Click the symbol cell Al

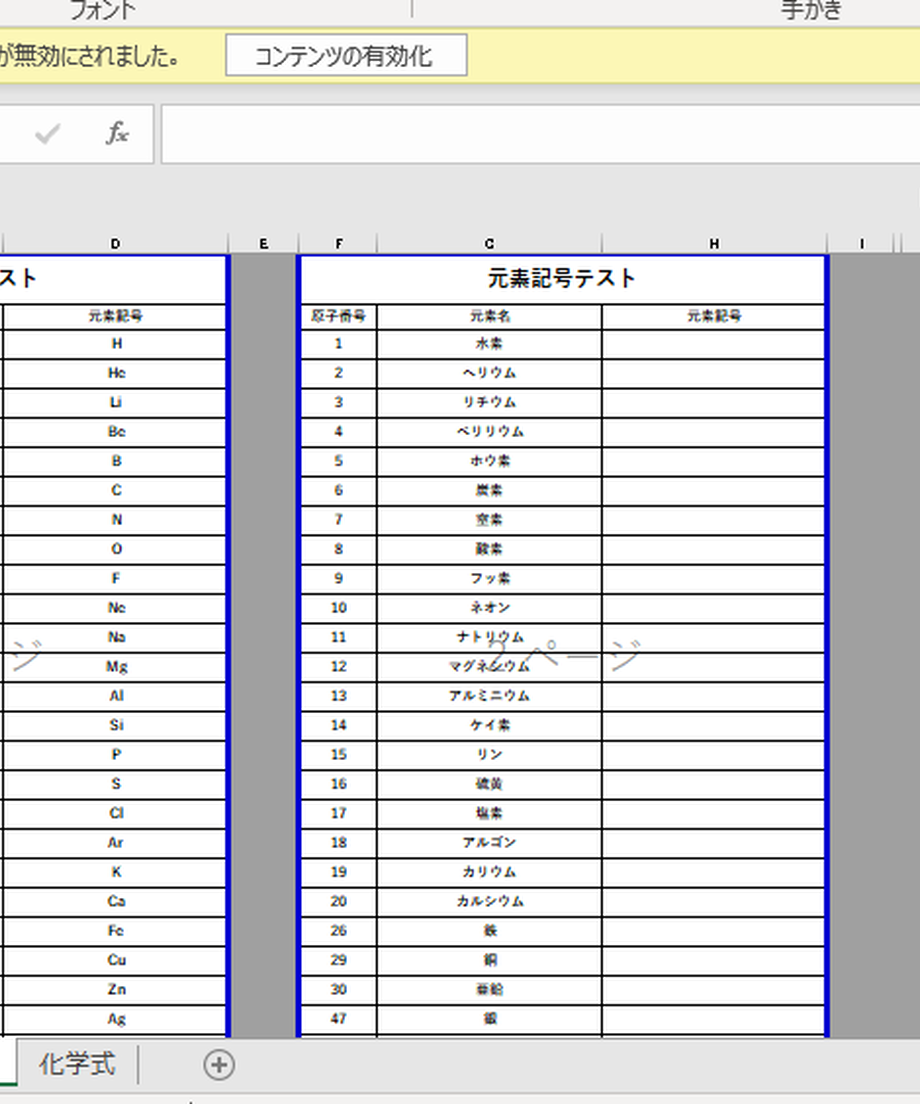[115, 696]
